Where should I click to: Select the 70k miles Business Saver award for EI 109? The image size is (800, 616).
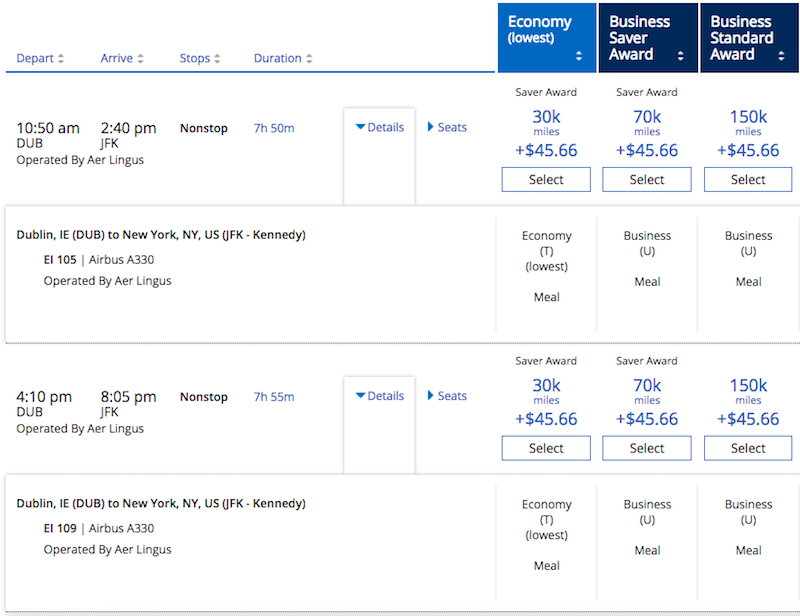coord(646,448)
